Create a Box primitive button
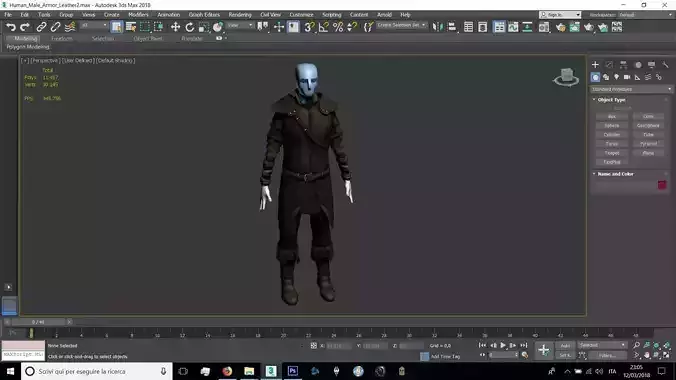676x380 pixels. [611, 116]
